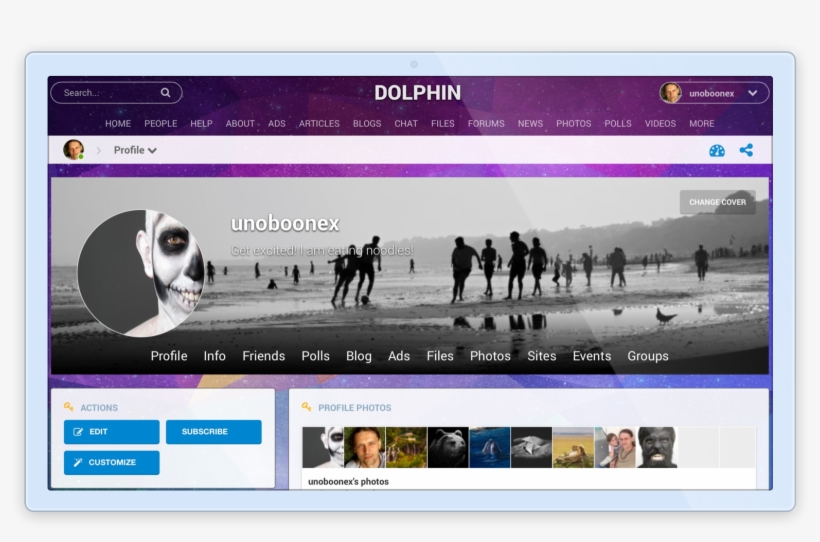Viewport: 820px width, 542px height.
Task: Open the PEOPLE menu item
Action: coord(161,123)
